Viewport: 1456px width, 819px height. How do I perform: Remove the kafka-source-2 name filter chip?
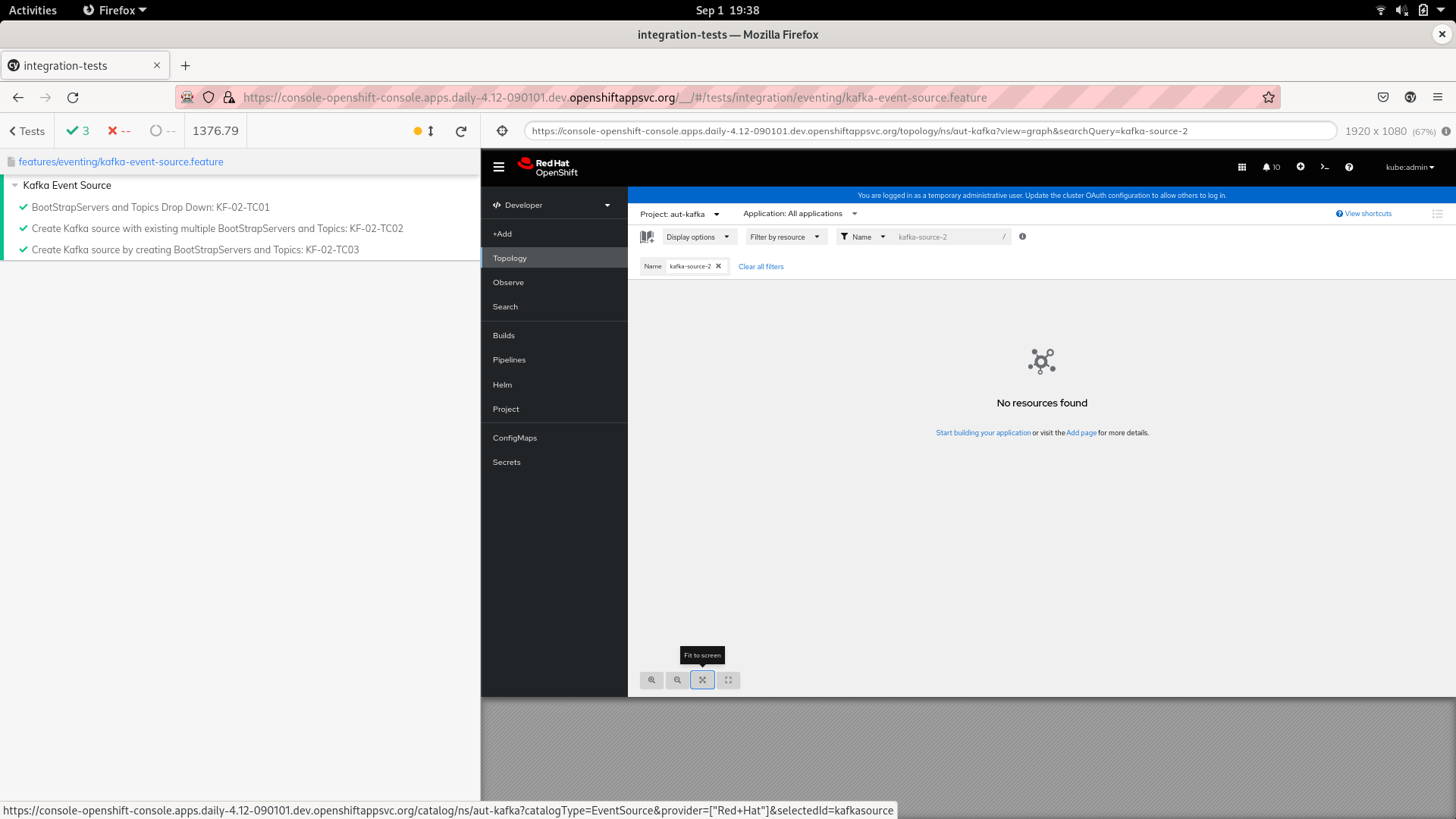718,266
